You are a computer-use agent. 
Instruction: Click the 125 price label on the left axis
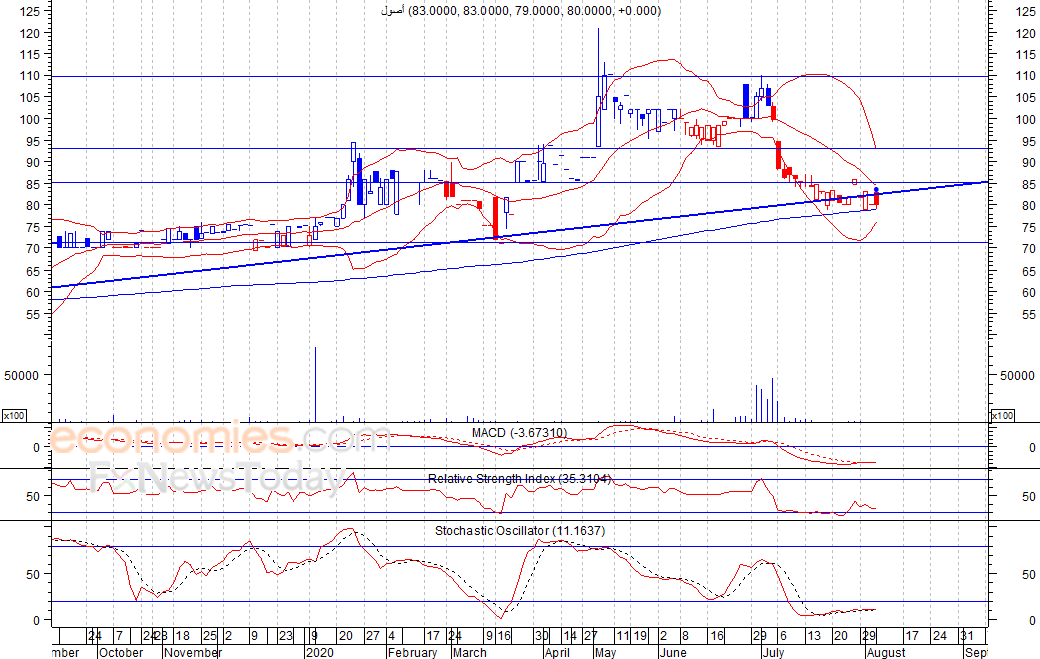coord(30,11)
